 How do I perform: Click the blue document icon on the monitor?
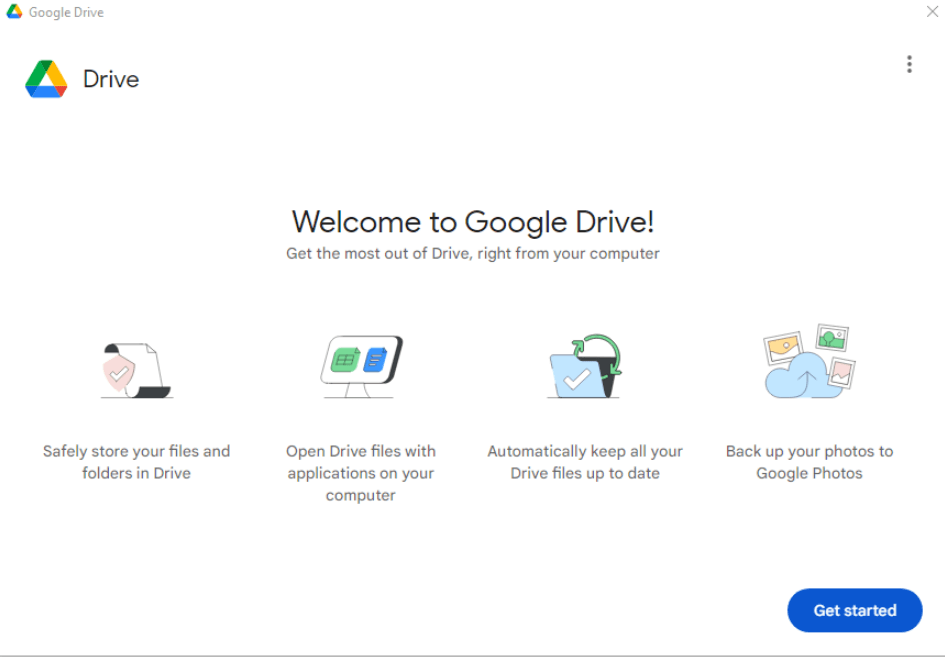pyautogui.click(x=375, y=359)
